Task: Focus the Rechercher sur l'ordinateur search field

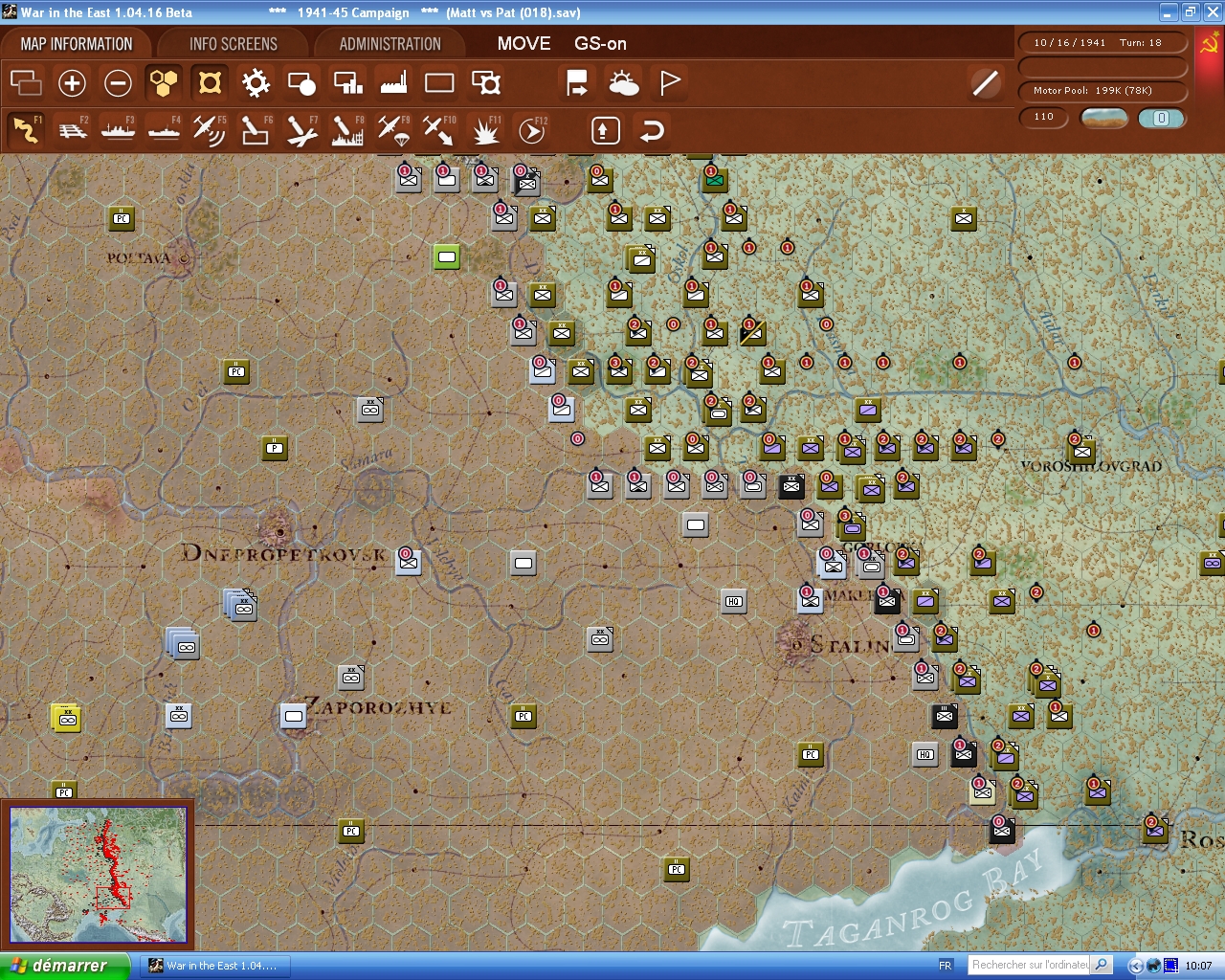Action: (1030, 966)
